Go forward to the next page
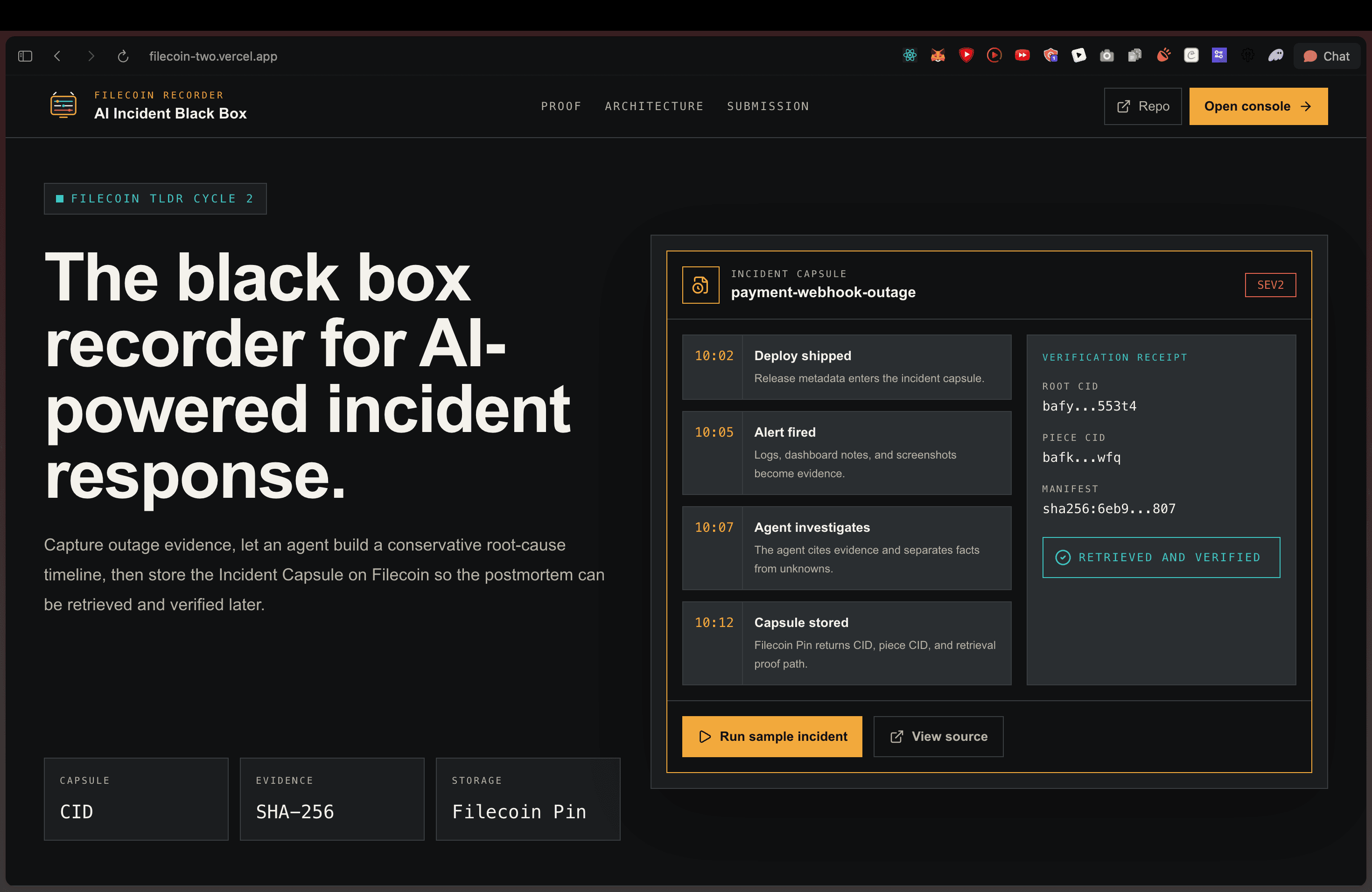The image size is (1372, 892). 91,56
